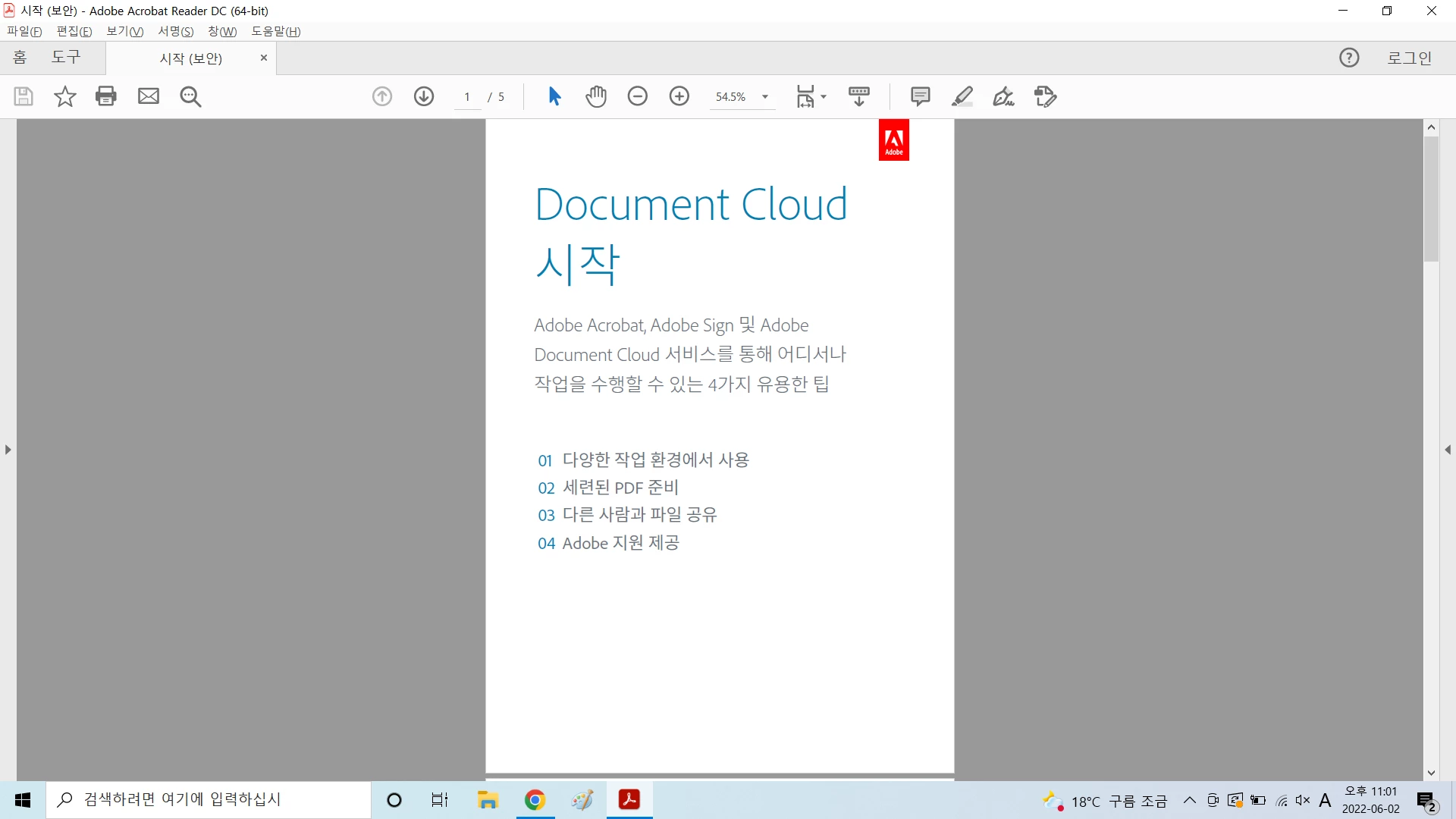Activate the selection arrow tool
Image resolution: width=1456 pixels, height=819 pixels.
pyautogui.click(x=554, y=96)
